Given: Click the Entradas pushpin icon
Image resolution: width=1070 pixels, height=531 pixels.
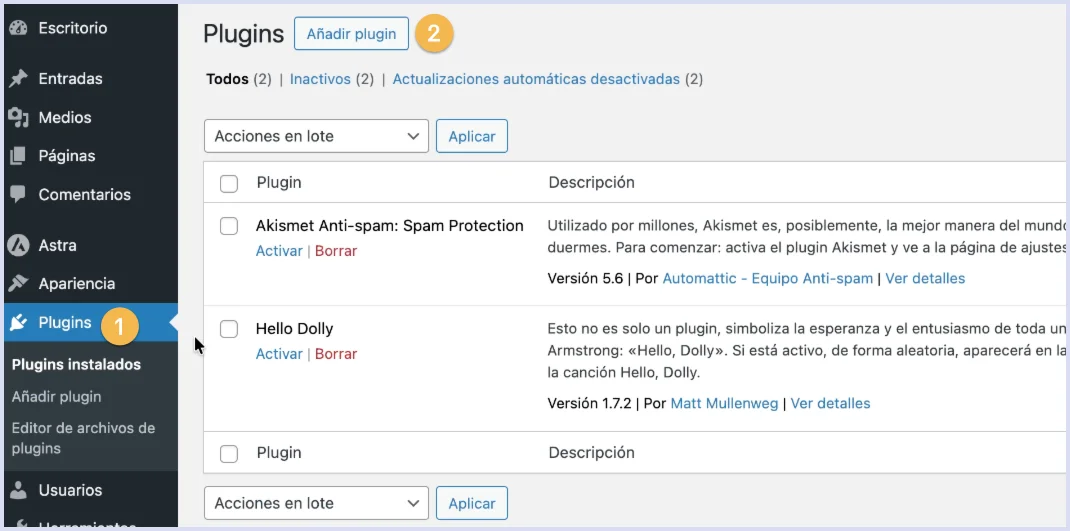Looking at the screenshot, I should point(18,78).
